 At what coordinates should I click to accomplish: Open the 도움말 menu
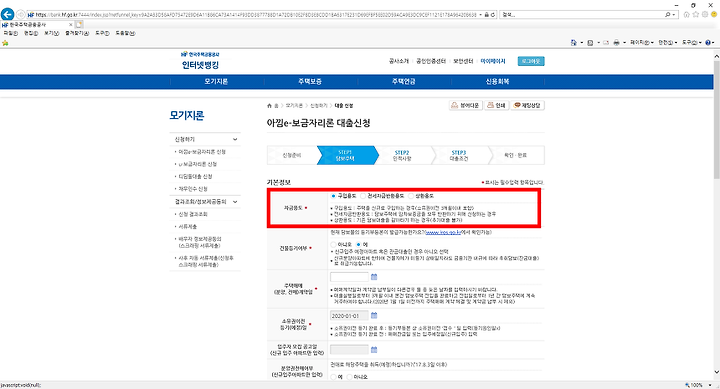point(125,33)
